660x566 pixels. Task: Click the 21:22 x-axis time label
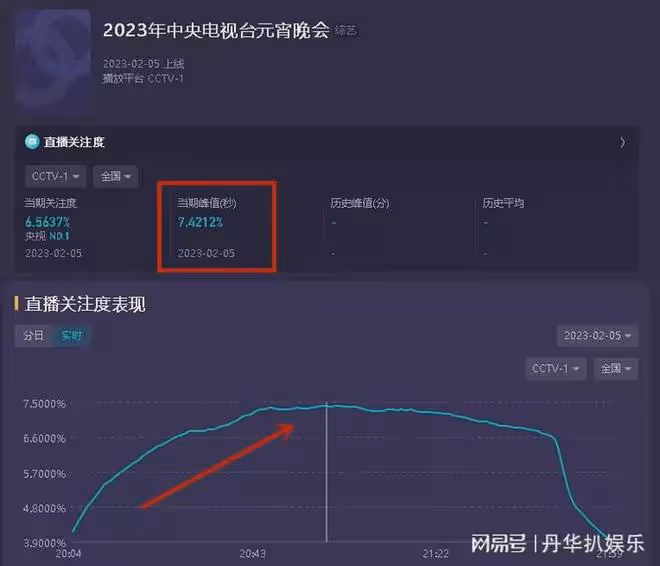pyautogui.click(x=436, y=554)
